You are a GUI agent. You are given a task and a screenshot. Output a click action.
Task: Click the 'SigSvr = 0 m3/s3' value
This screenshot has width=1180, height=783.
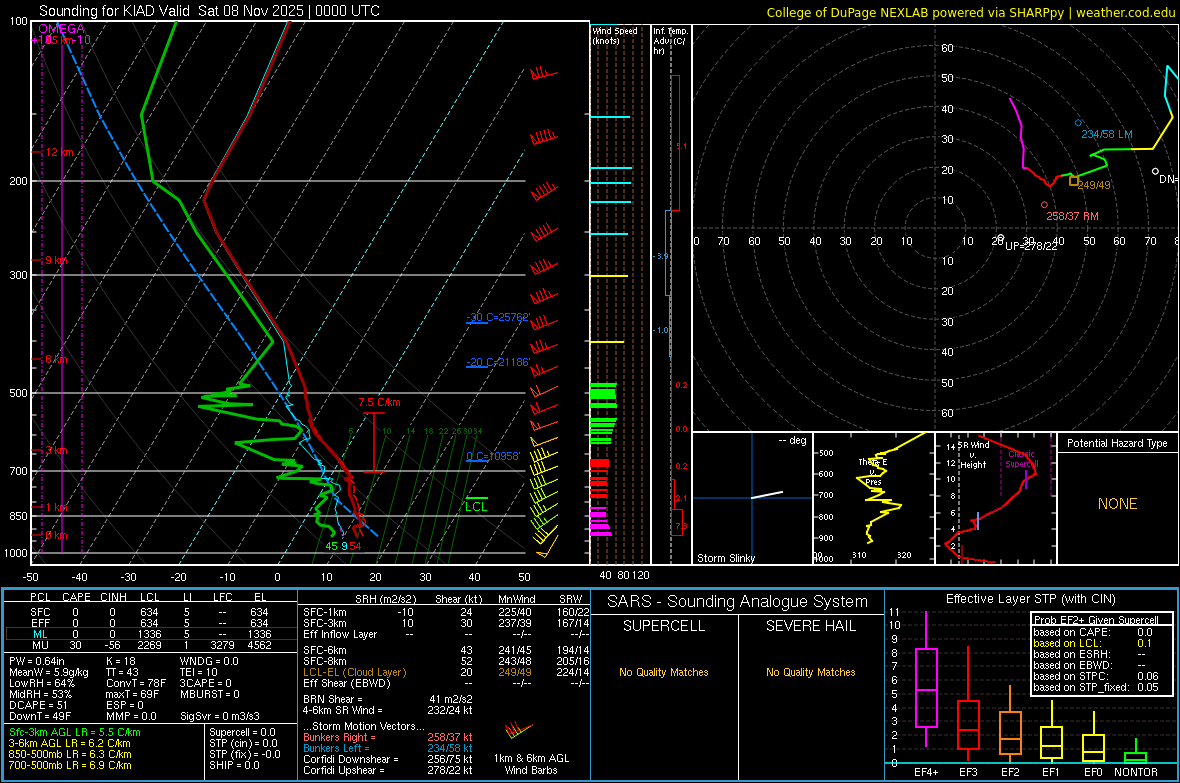tap(220, 716)
